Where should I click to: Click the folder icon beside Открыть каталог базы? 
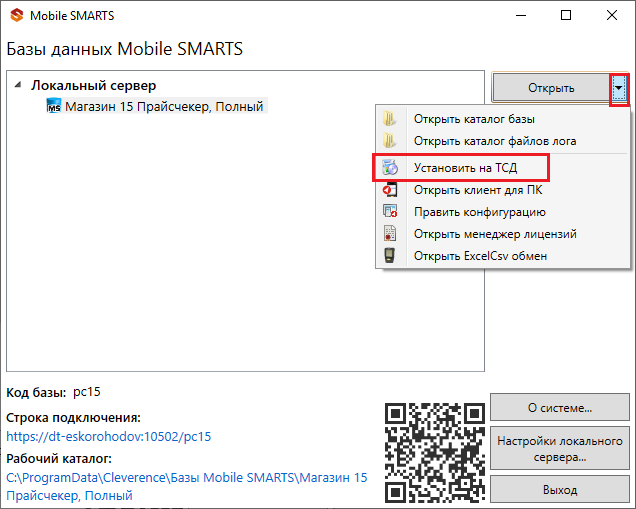pos(389,119)
